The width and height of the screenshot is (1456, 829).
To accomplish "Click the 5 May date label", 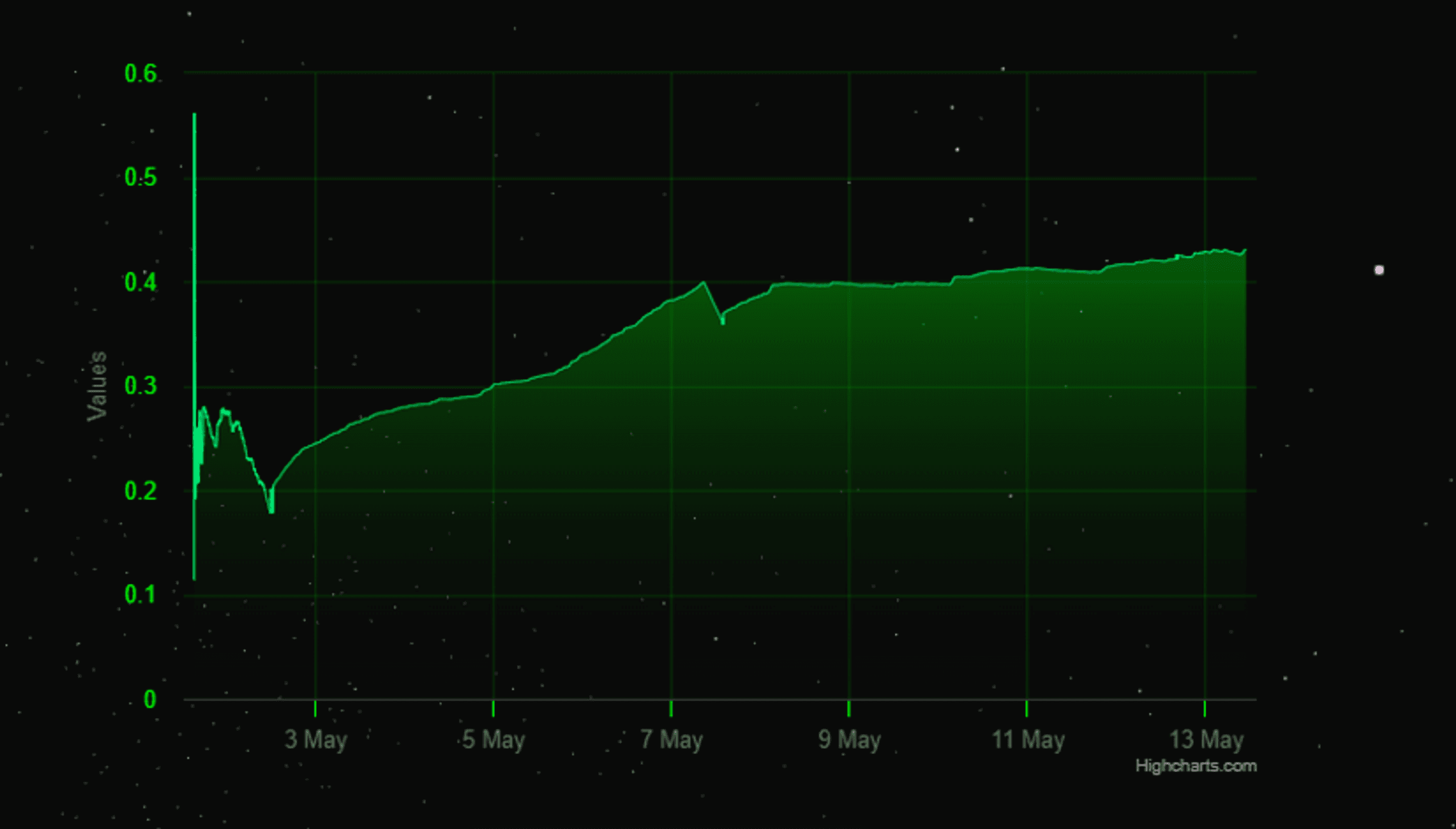I will pos(493,740).
